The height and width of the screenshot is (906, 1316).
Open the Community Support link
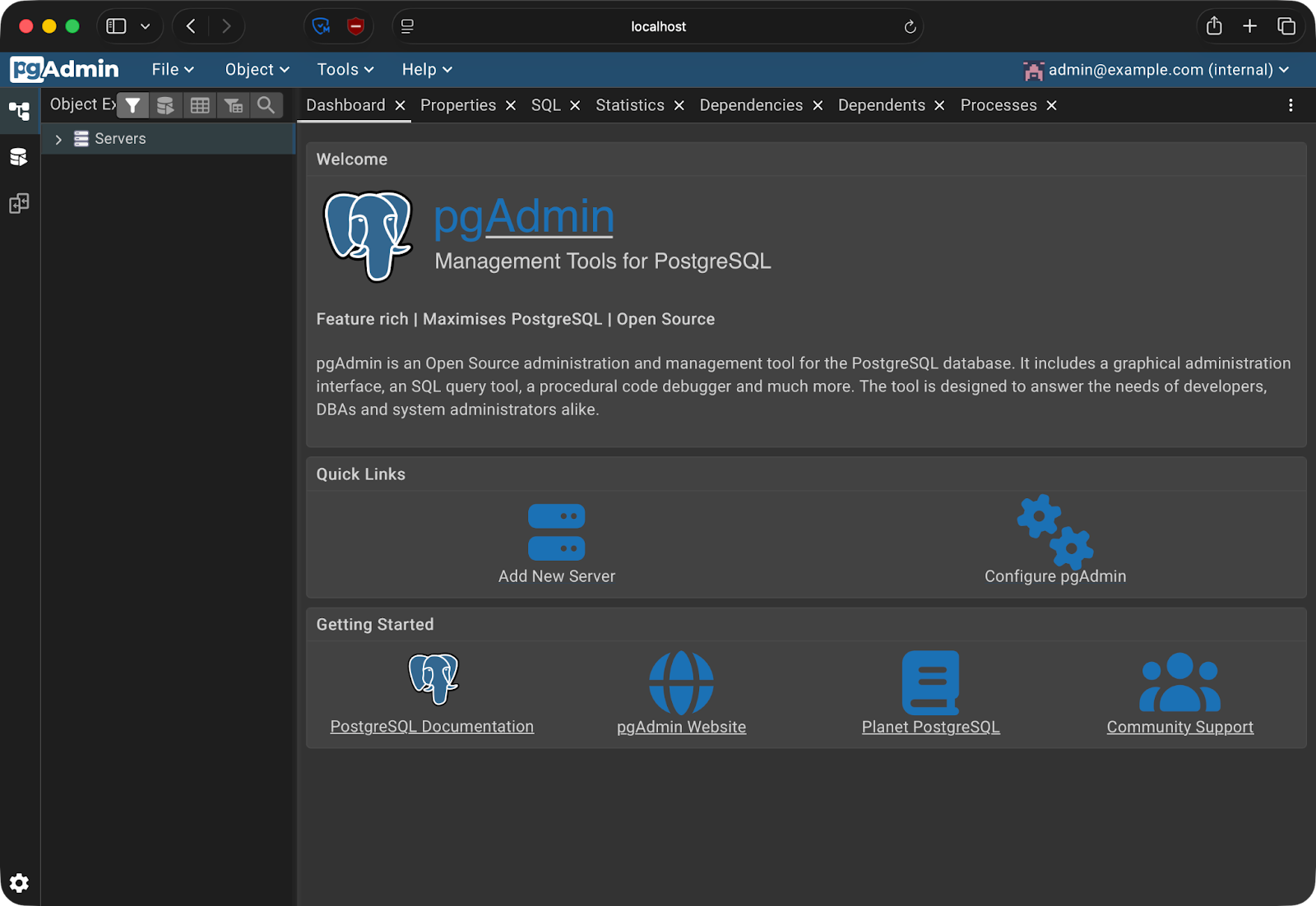(x=1180, y=727)
